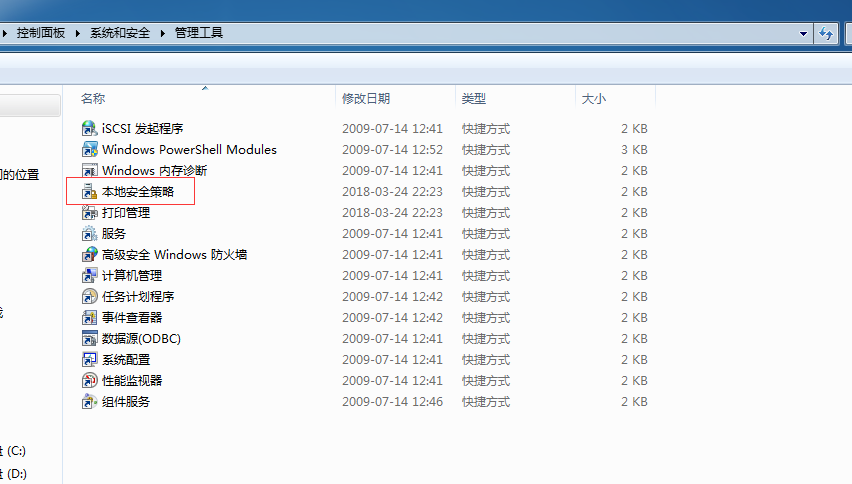This screenshot has height=484, width=852.
Task: Click the 管理工具 breadcrumb segment
Action: coord(199,33)
